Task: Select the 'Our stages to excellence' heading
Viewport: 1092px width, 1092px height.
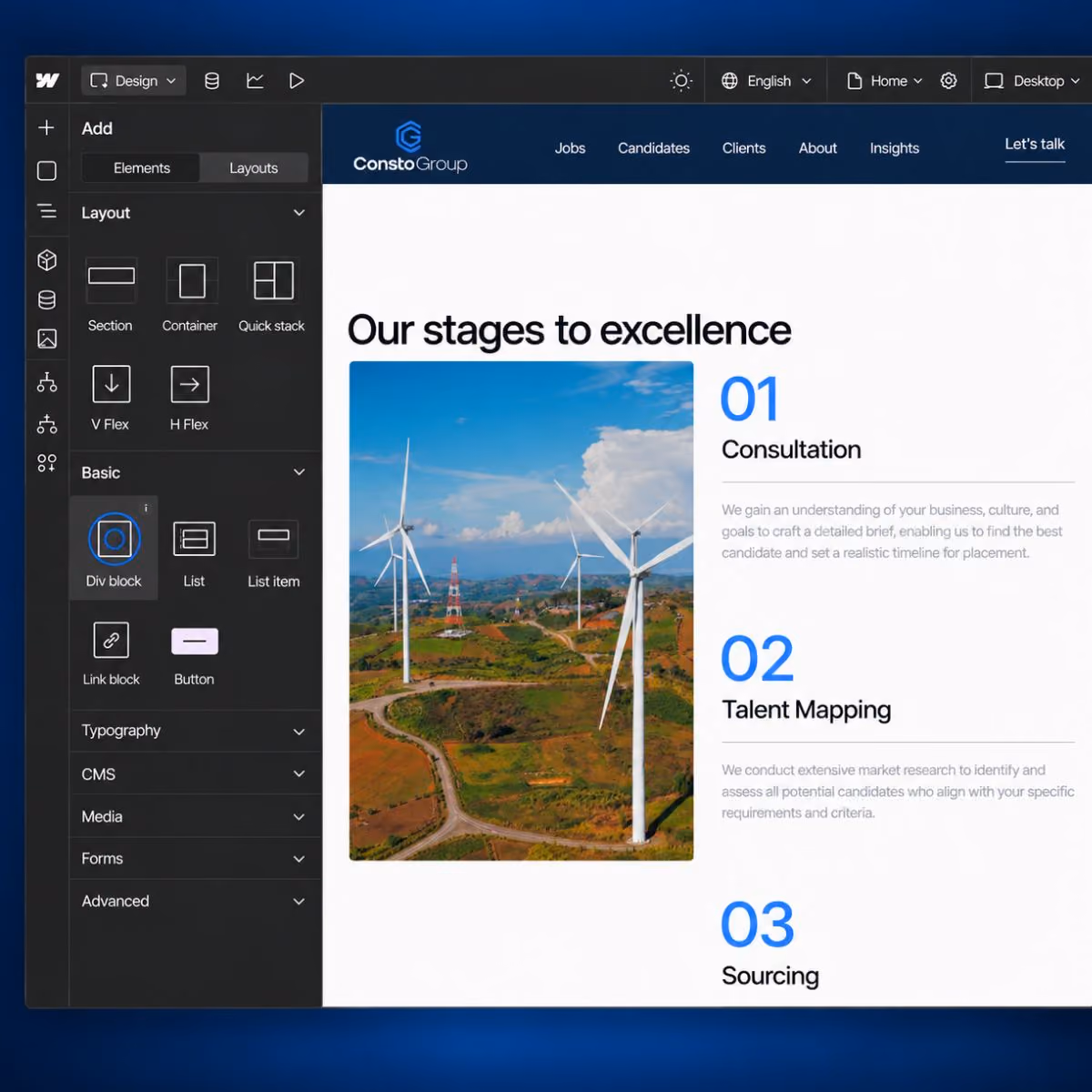Action: 570,330
